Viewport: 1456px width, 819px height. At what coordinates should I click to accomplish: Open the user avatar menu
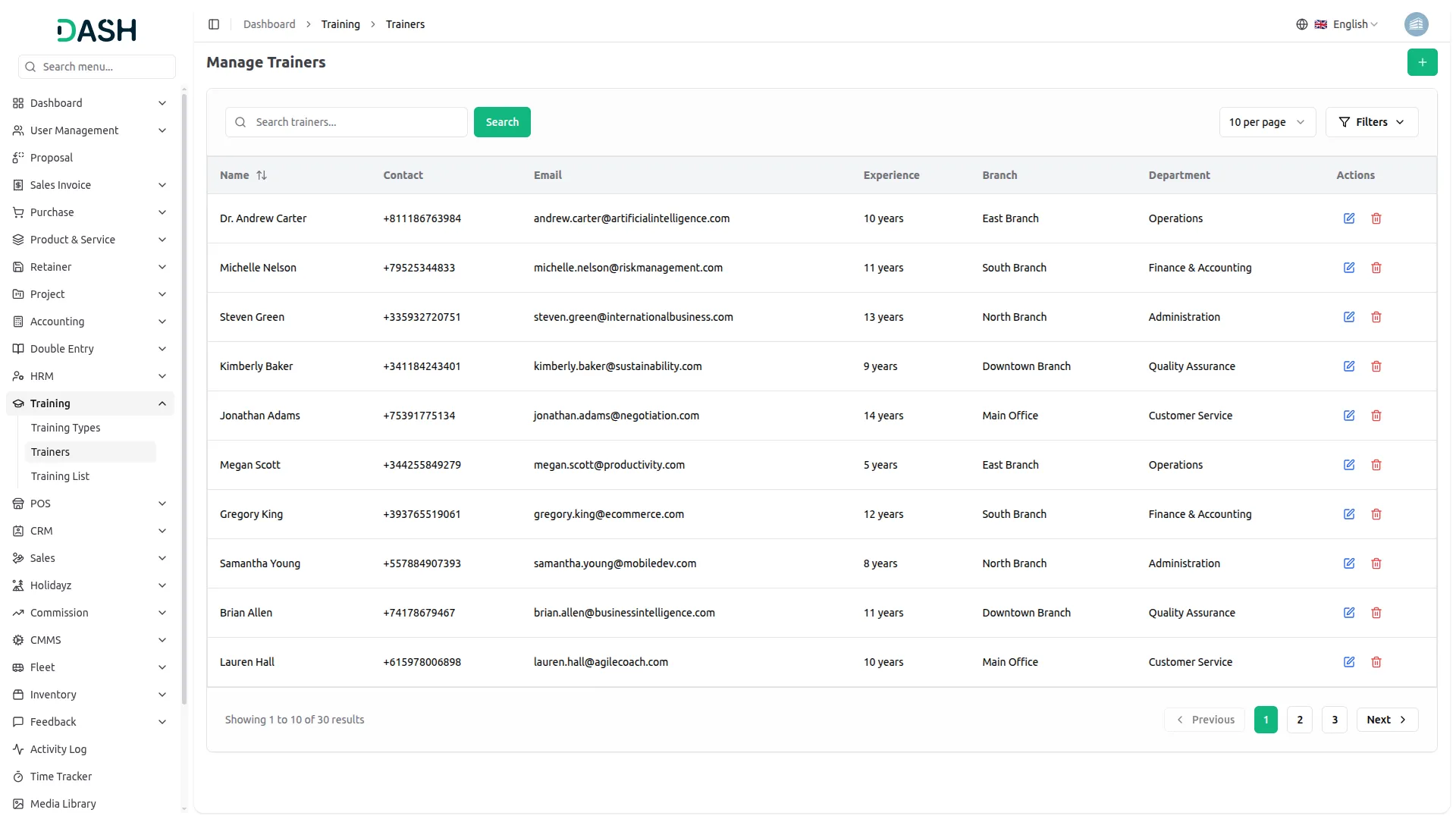point(1416,24)
